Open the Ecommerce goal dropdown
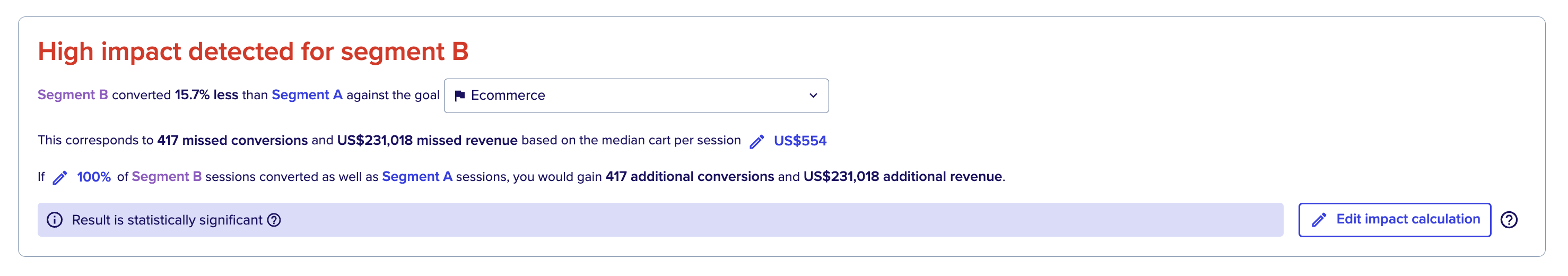1568x276 pixels. pos(636,96)
